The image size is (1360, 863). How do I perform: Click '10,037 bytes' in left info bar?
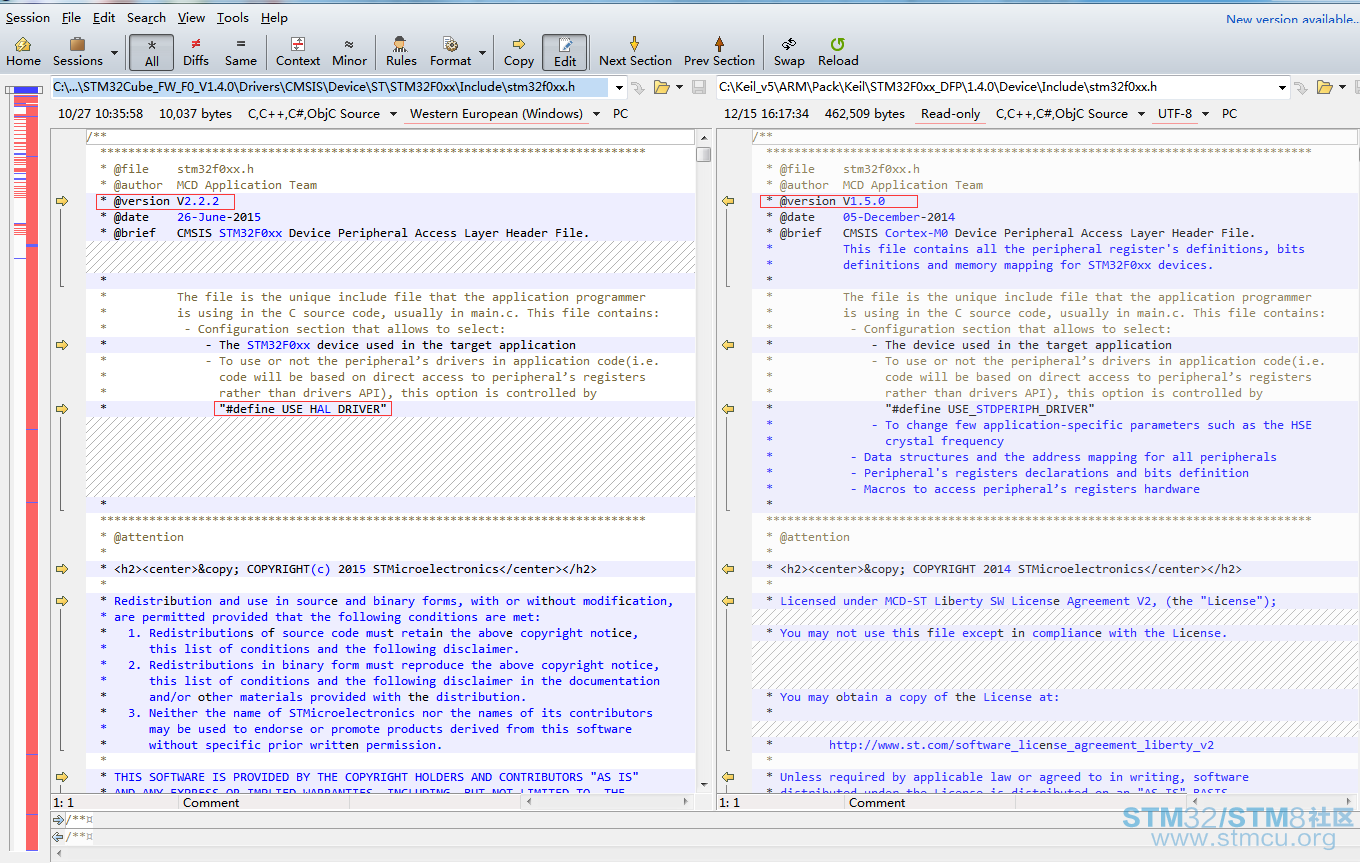pos(195,114)
